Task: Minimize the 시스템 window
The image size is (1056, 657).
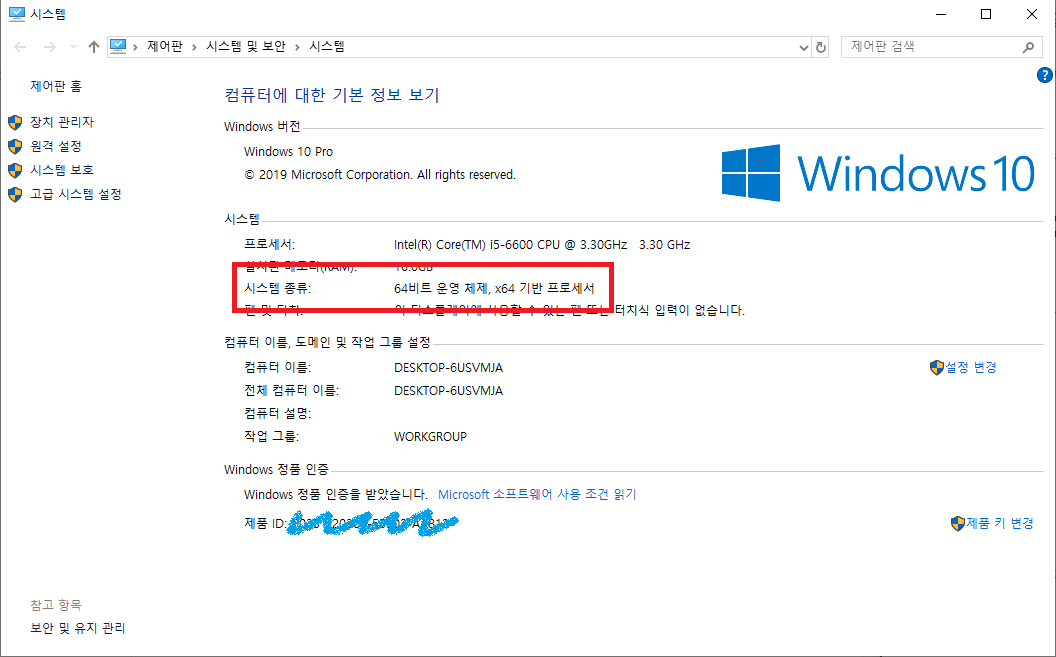Action: coord(941,14)
